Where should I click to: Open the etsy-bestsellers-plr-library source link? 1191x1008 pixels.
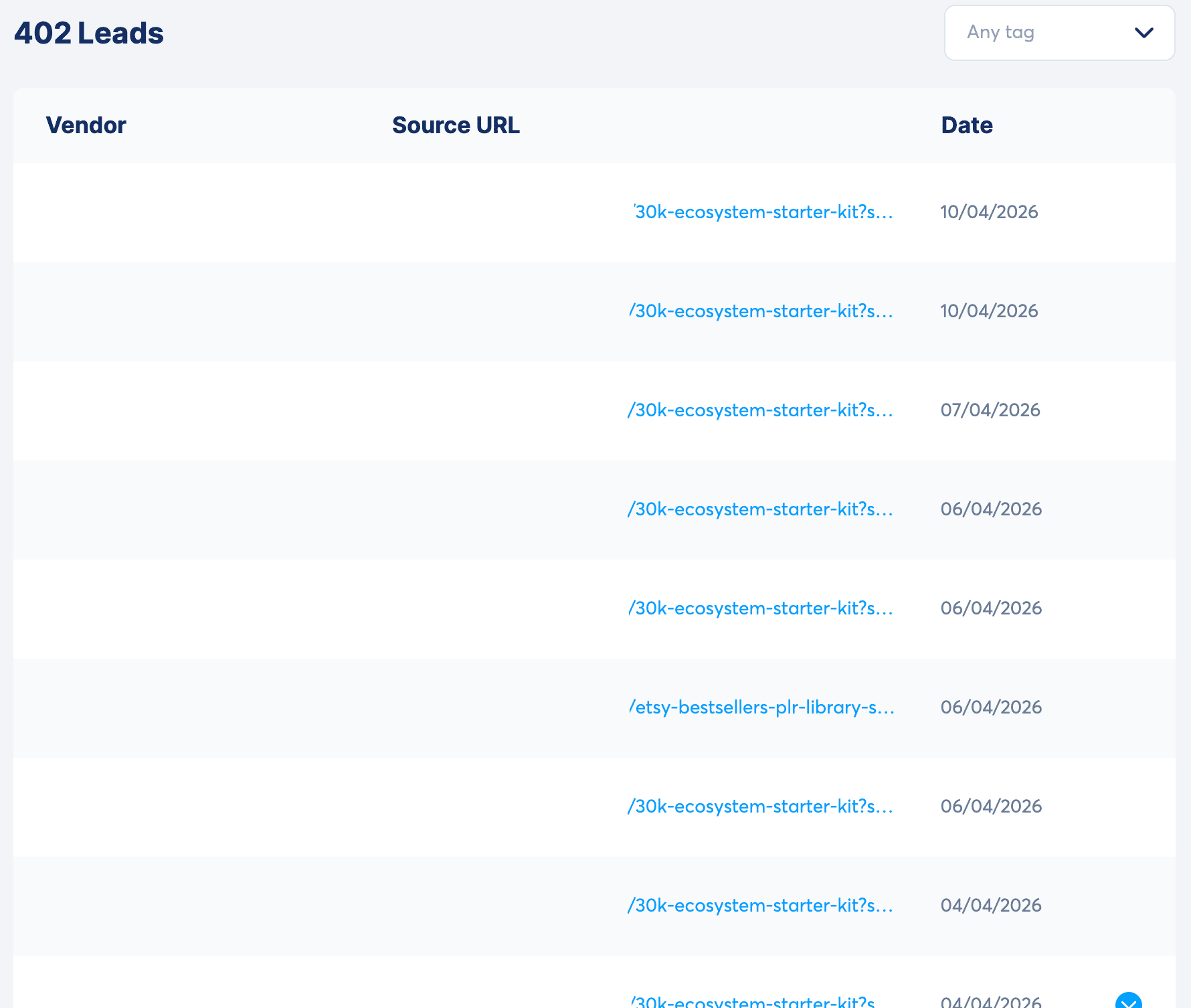[761, 707]
